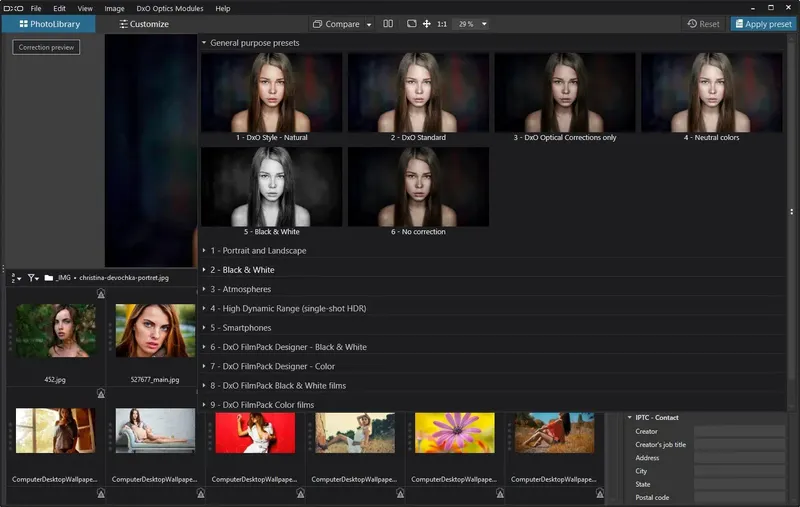Expand the 3 - Atmospheres preset group

(x=239, y=289)
